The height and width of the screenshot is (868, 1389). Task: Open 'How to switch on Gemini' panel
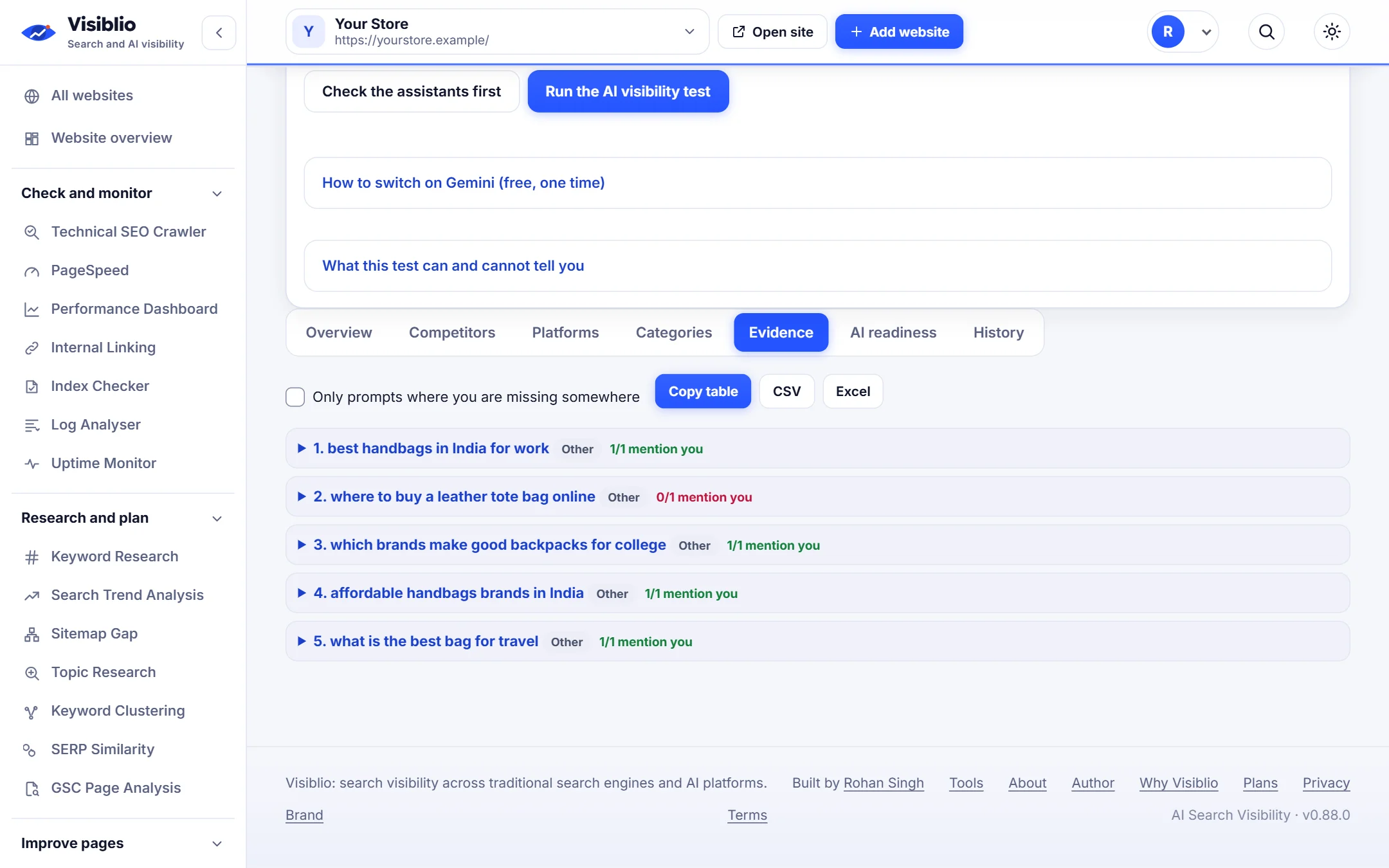point(817,183)
